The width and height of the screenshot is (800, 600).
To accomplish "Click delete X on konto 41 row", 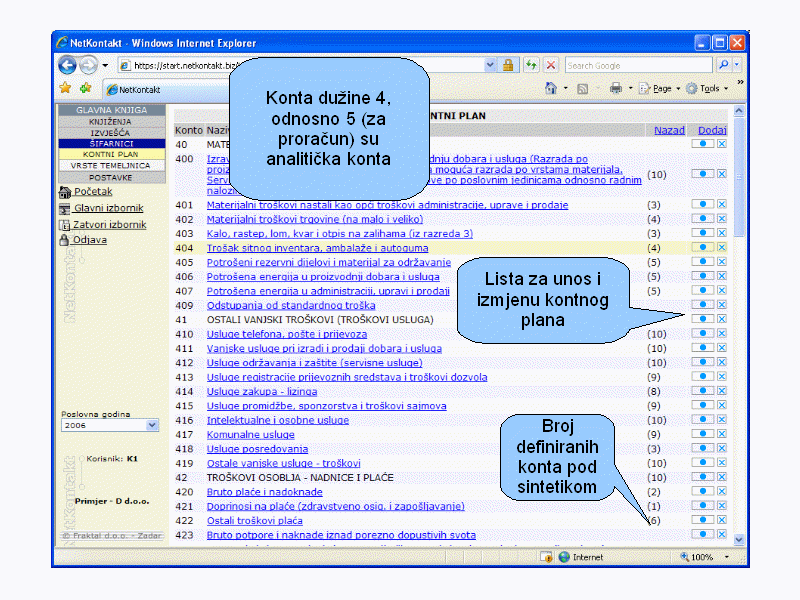I will (x=722, y=319).
